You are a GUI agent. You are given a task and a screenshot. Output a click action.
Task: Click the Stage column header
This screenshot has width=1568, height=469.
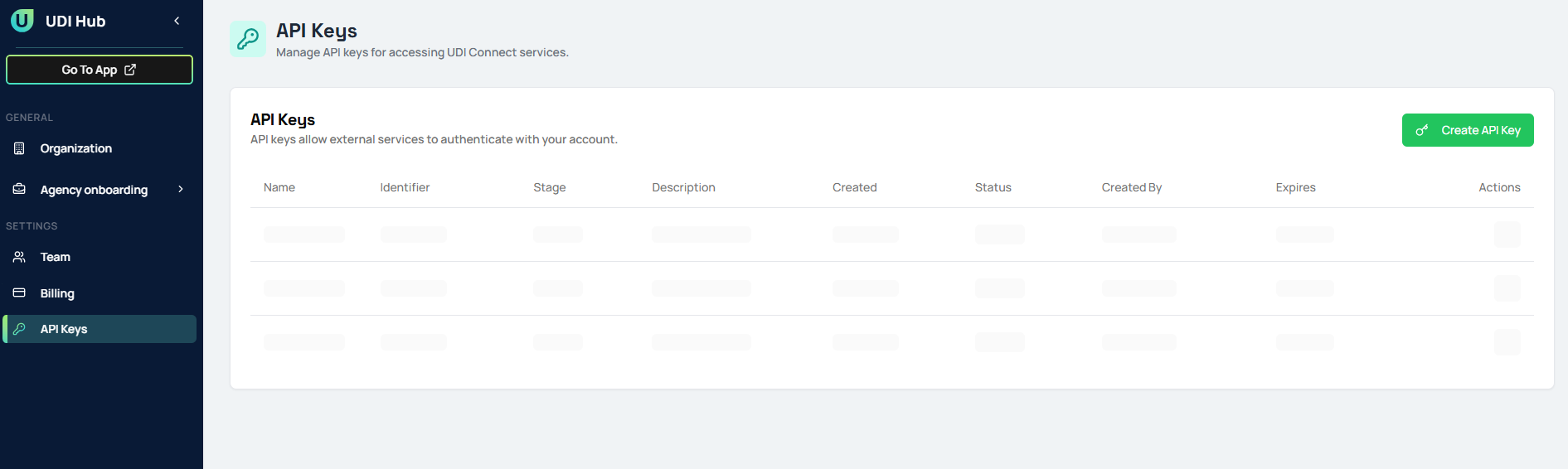tap(550, 187)
